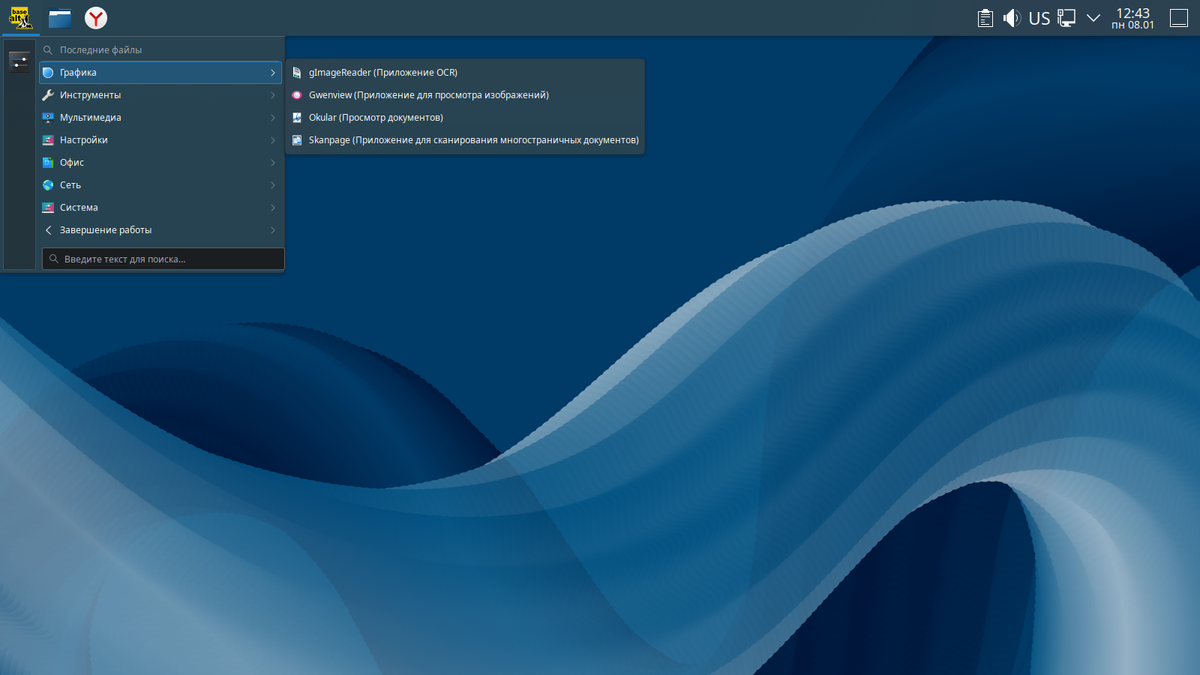Launch Yandex Browser from the taskbar

pos(95,17)
